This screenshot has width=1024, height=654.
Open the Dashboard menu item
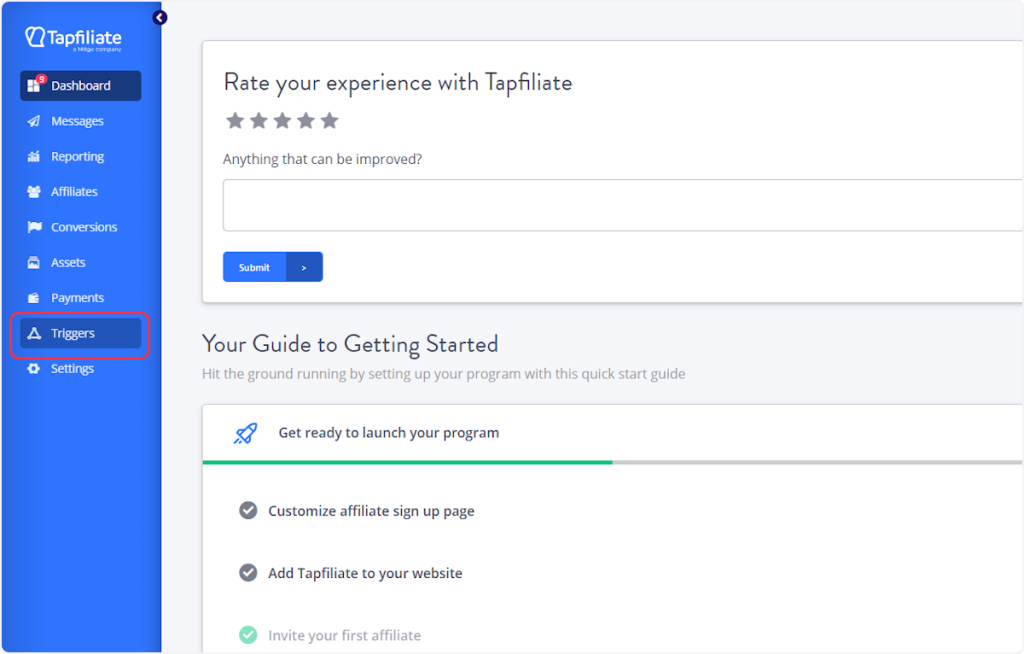80,86
